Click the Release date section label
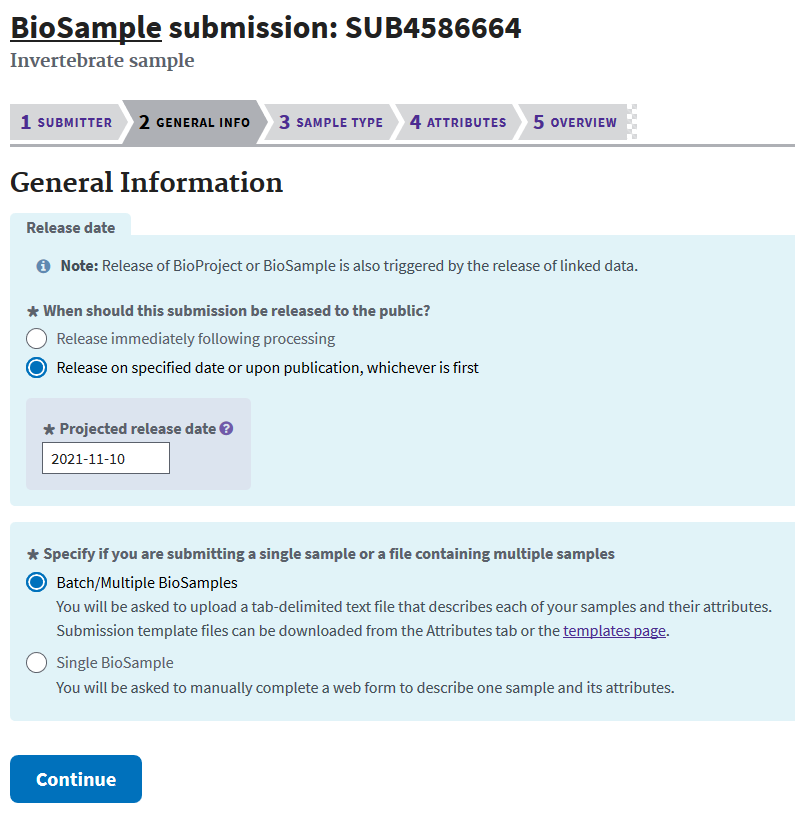This screenshot has width=795, height=816. [71, 227]
